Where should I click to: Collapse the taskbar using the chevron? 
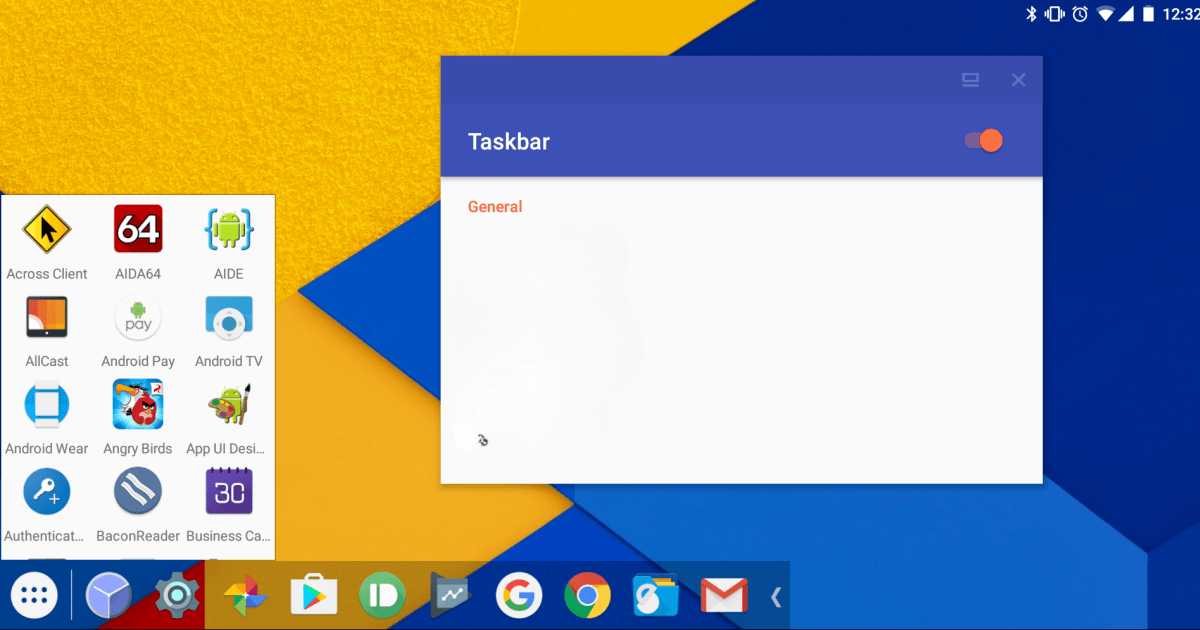coord(776,595)
